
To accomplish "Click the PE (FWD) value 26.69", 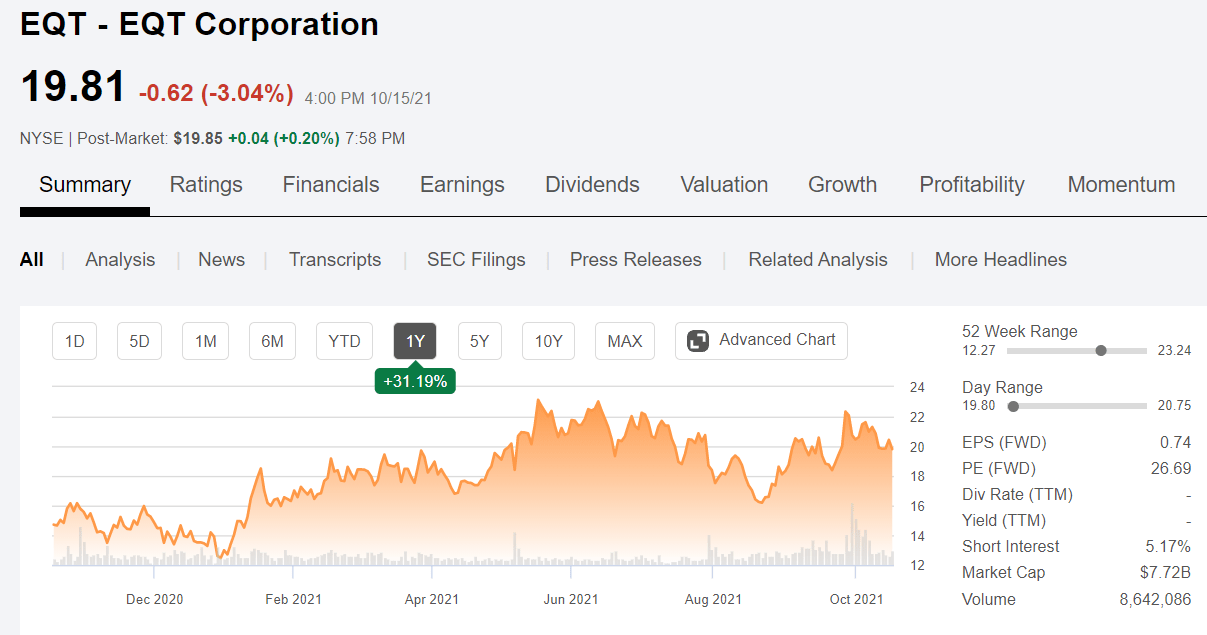I will [x=1171, y=468].
